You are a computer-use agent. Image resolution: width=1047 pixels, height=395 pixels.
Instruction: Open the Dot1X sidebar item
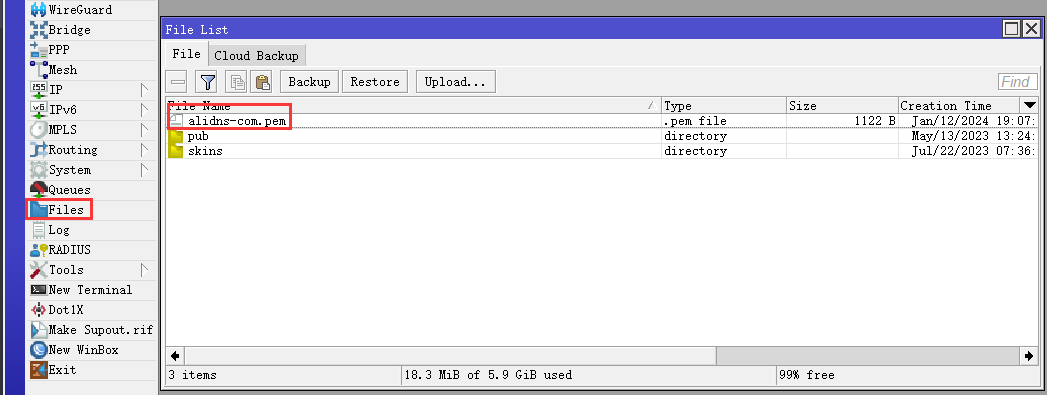[57, 310]
